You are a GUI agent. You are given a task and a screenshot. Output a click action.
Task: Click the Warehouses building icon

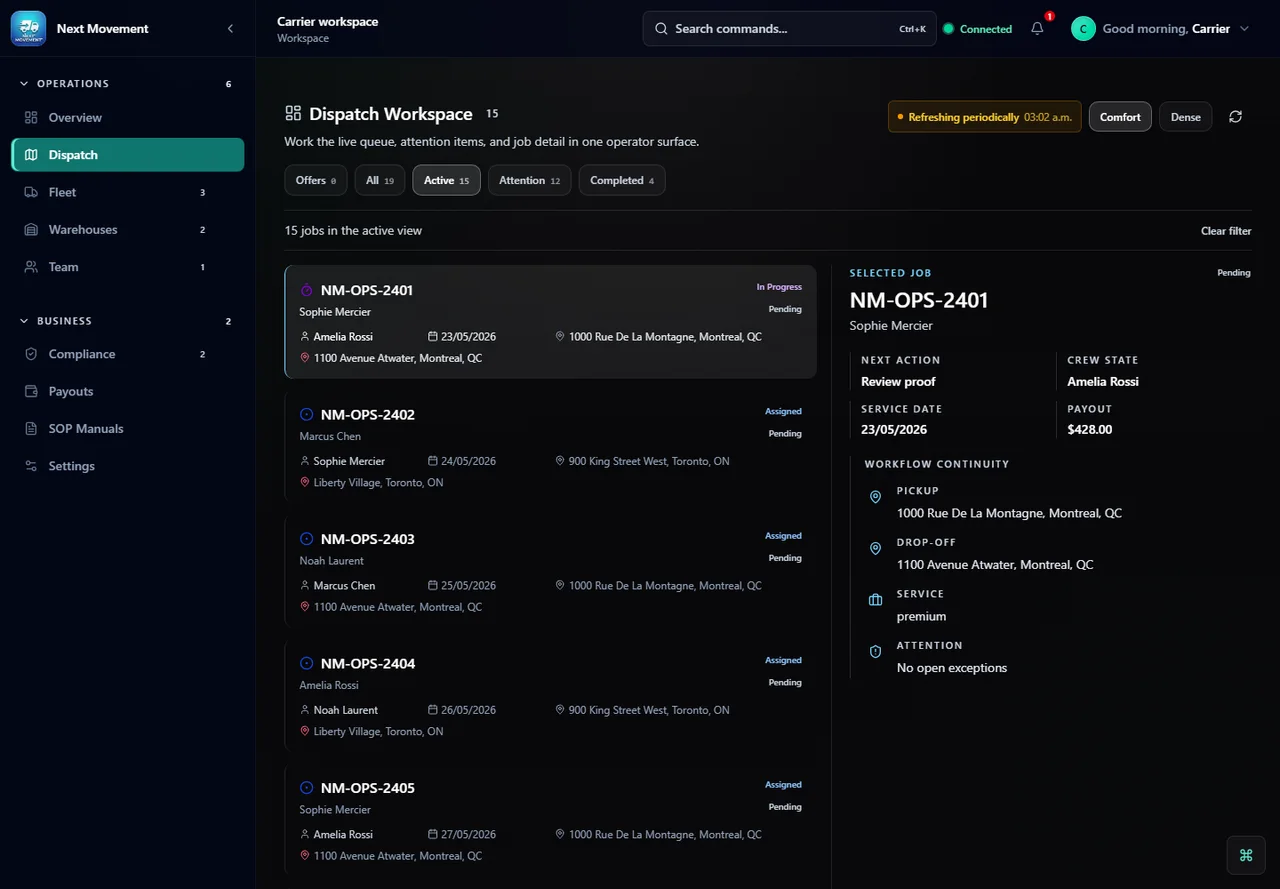(x=31, y=230)
